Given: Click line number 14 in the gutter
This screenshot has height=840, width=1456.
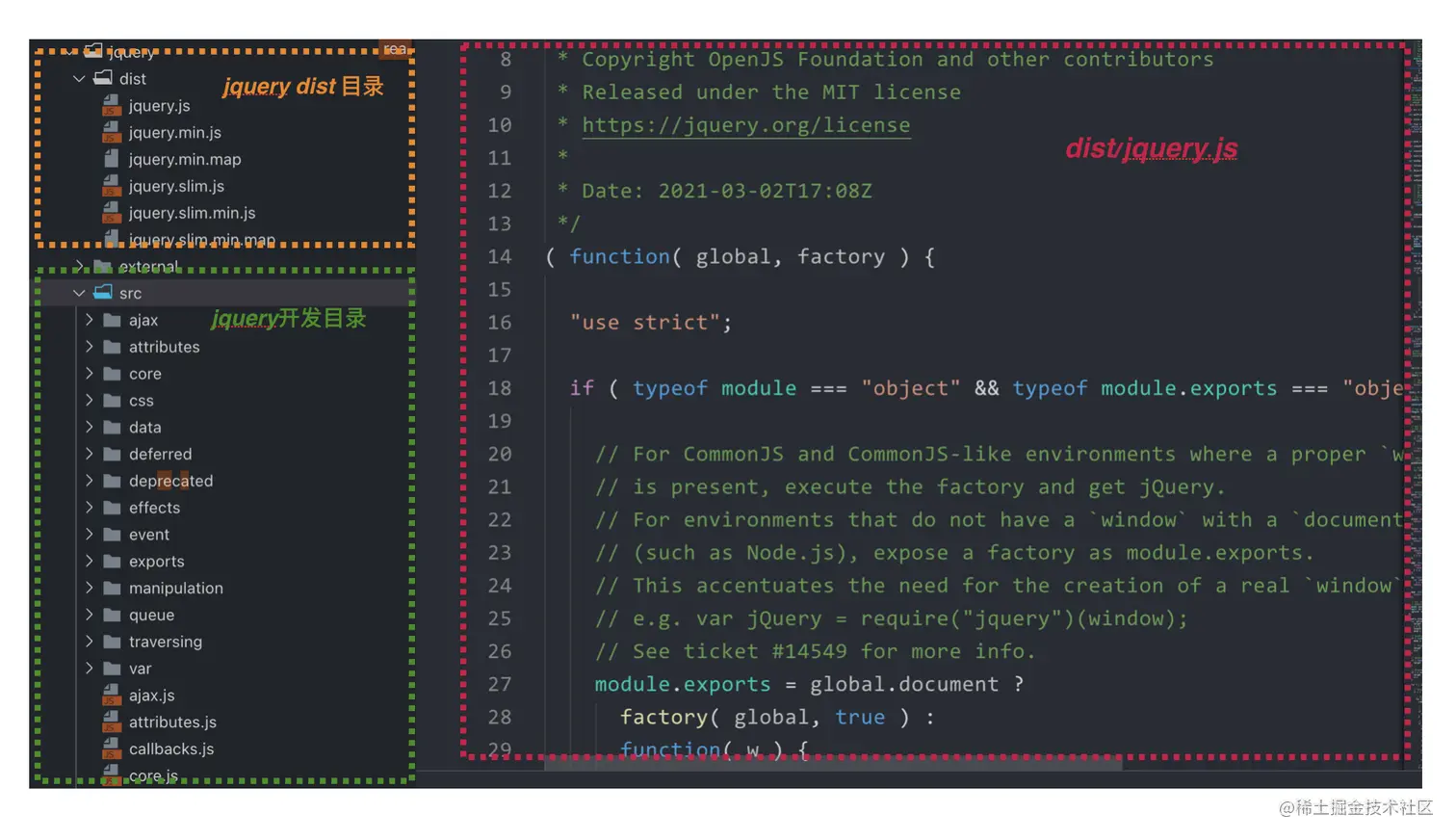Looking at the screenshot, I should tap(500, 257).
